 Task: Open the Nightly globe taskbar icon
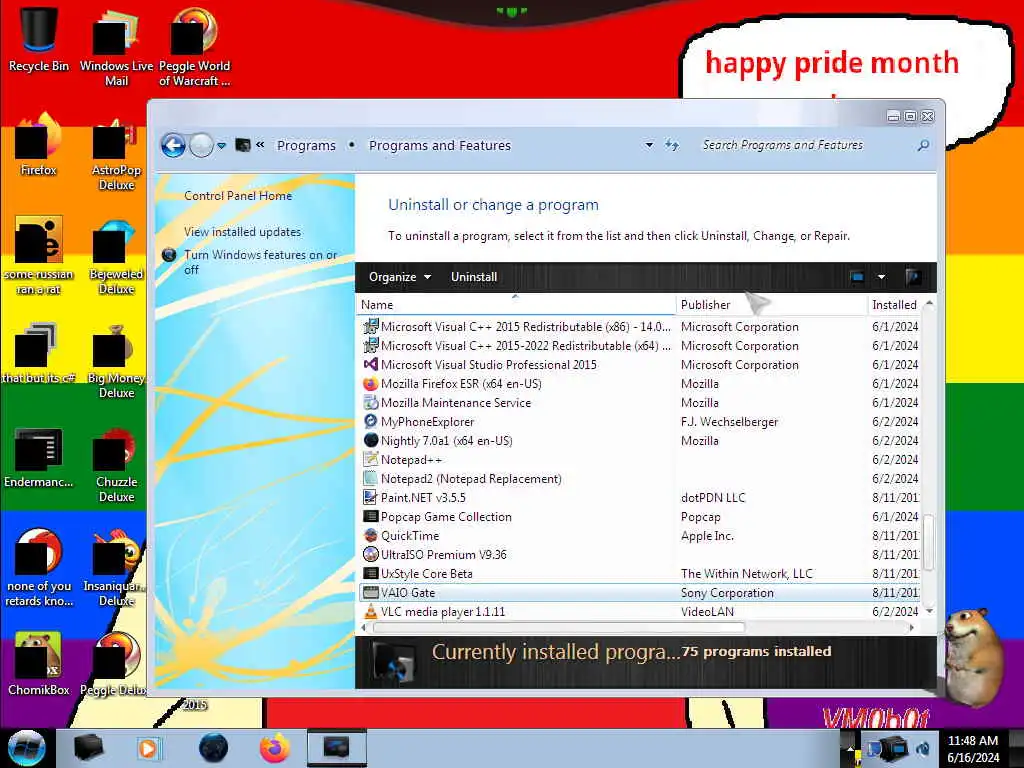214,748
